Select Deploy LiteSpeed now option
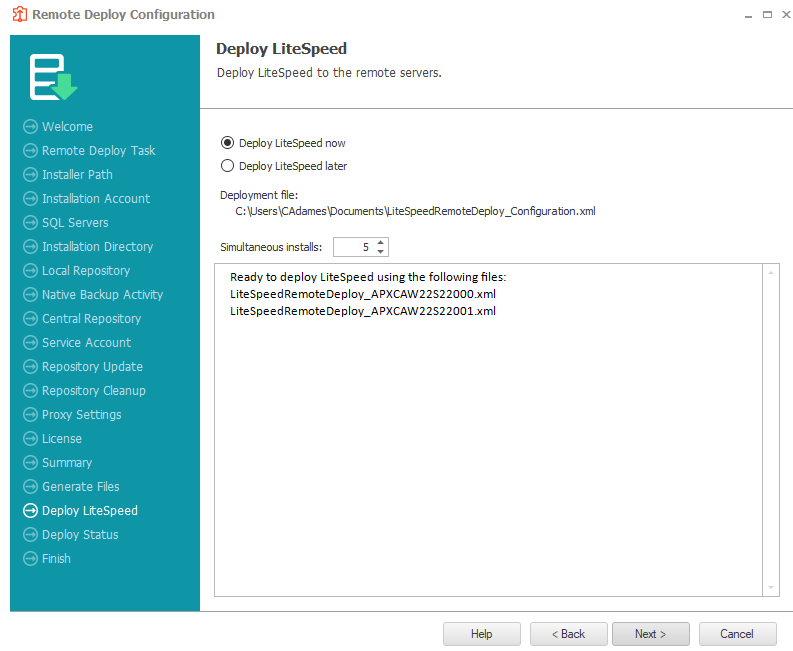793x651 pixels. click(x=228, y=143)
